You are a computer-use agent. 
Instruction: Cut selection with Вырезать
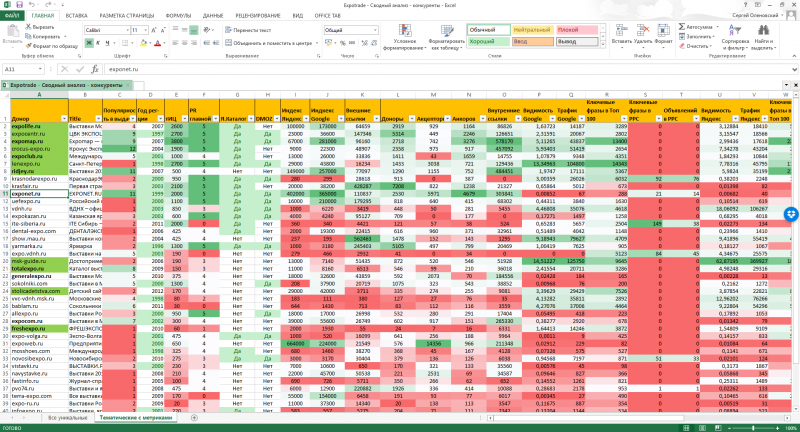coord(40,27)
